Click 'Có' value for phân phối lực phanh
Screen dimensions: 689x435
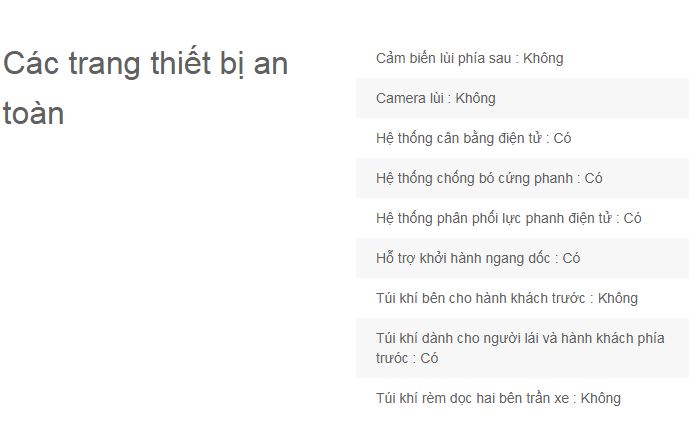[x=632, y=218]
